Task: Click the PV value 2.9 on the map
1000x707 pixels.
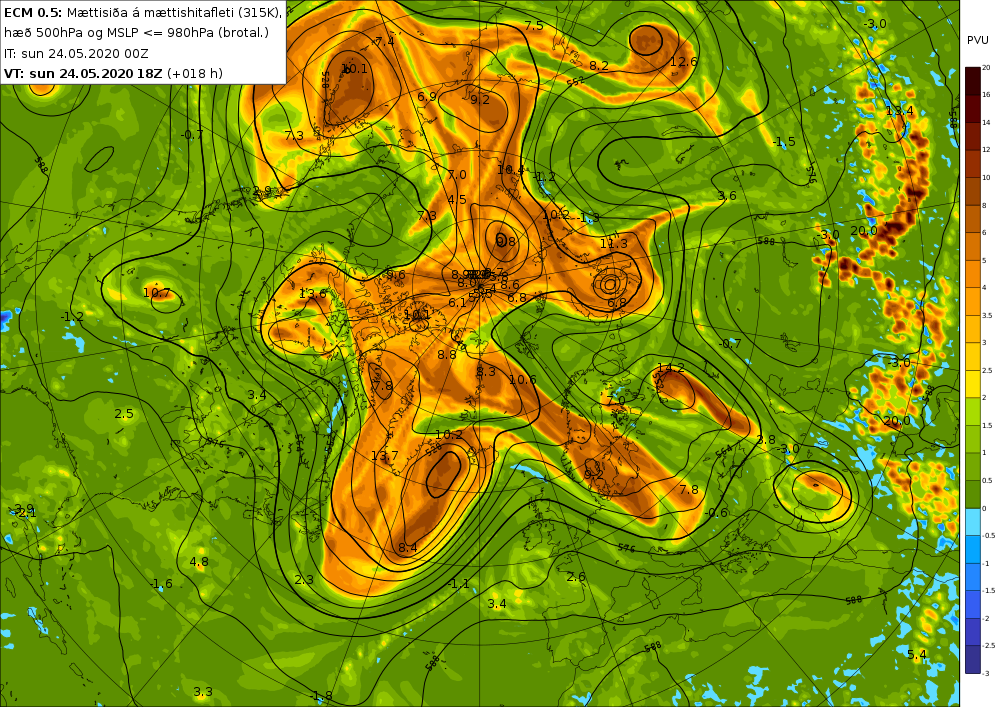Action: click(261, 191)
